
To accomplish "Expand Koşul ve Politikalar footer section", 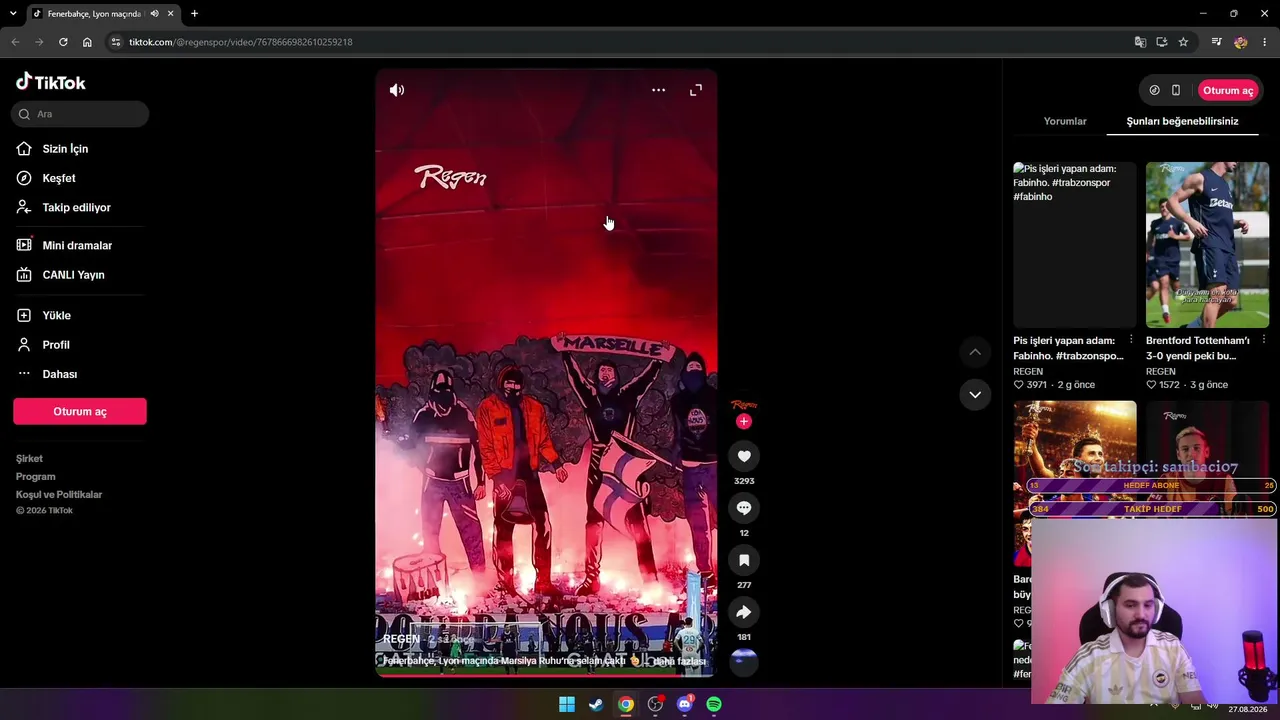I will click(59, 495).
